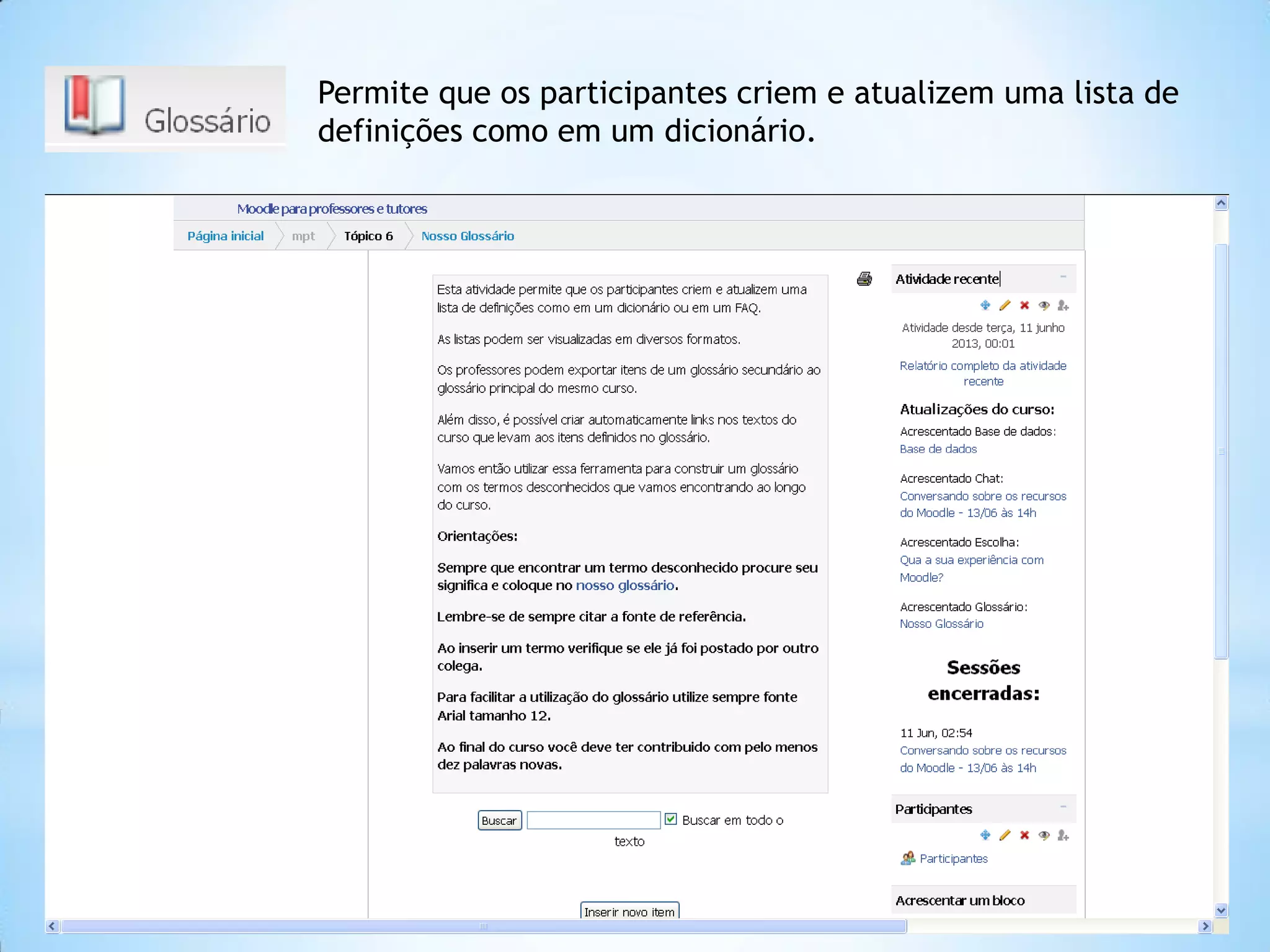Click the printer-friendly version icon

pyautogui.click(x=864, y=279)
